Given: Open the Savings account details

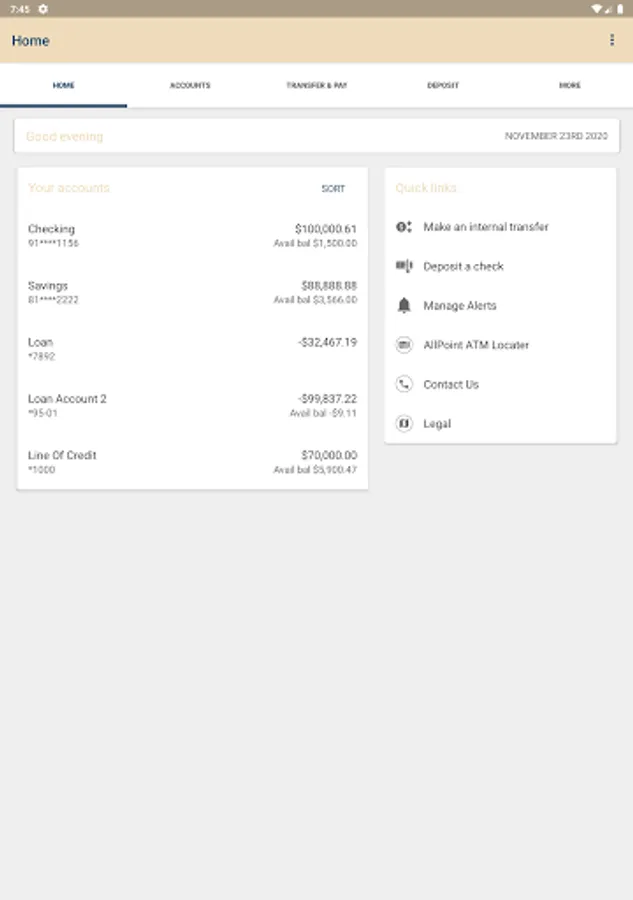Looking at the screenshot, I should 192,292.
